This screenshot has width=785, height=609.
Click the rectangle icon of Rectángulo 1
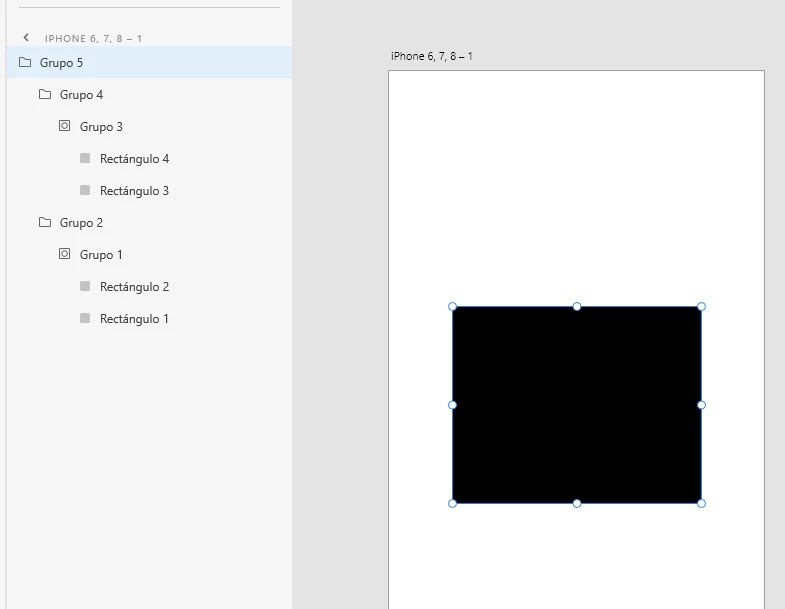[x=85, y=318]
